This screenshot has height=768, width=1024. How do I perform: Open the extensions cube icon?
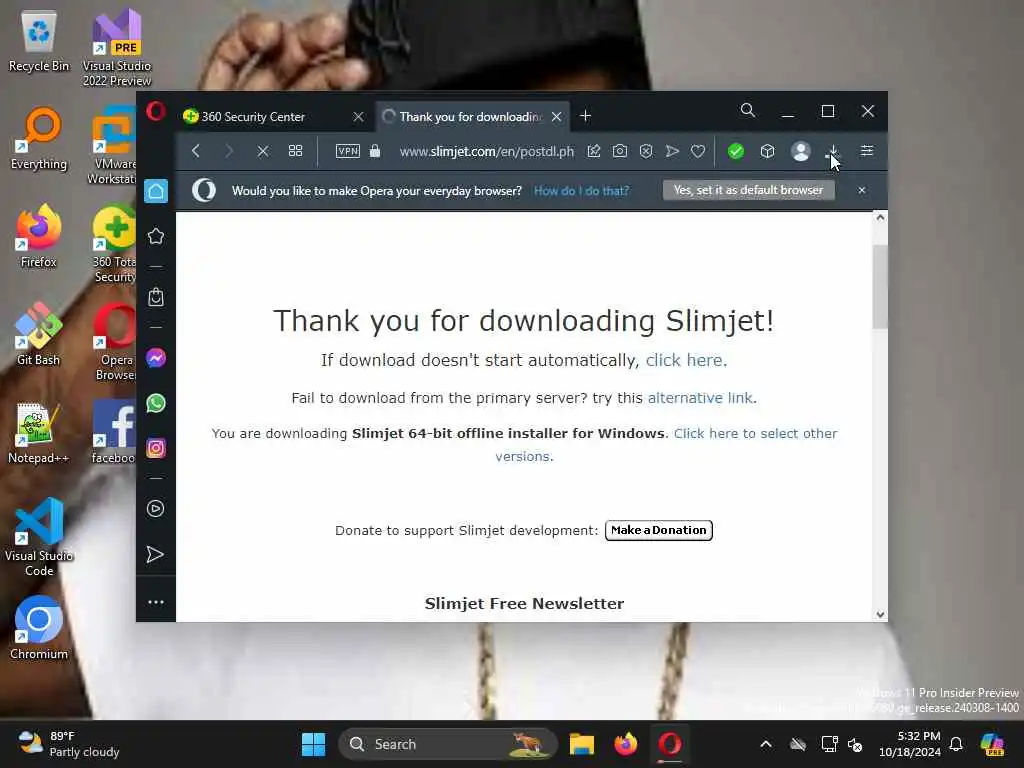767,151
